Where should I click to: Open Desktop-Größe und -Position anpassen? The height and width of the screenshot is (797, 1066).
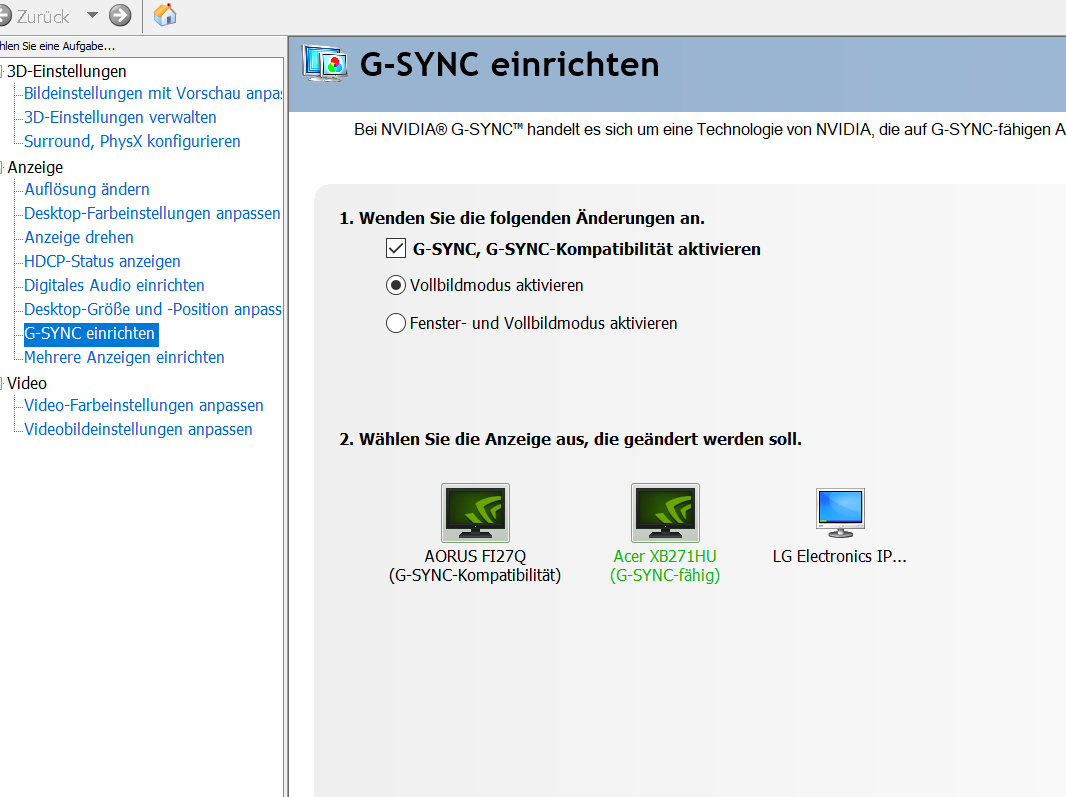[x=153, y=309]
